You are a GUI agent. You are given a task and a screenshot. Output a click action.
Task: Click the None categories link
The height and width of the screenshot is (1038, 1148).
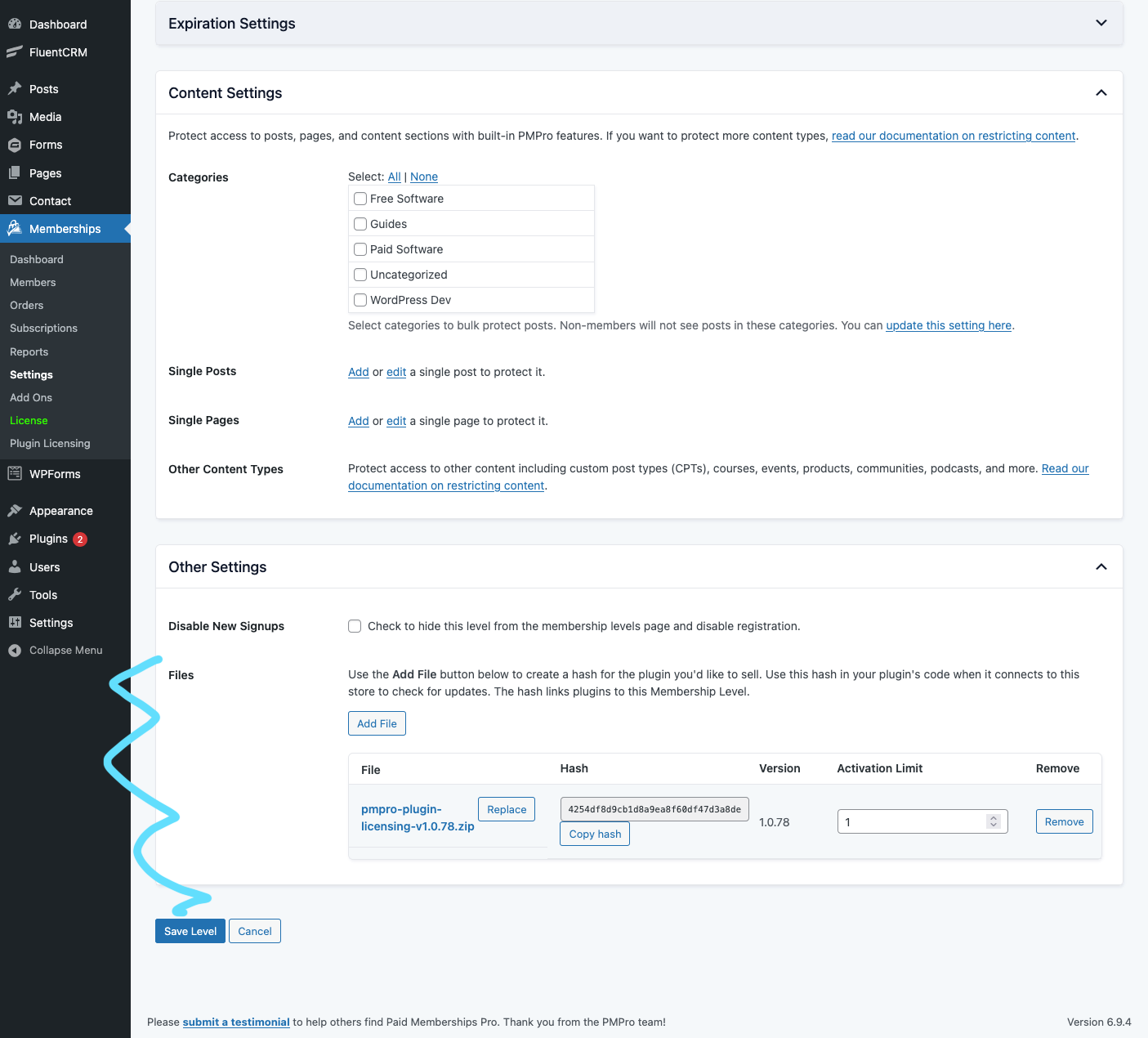pyautogui.click(x=424, y=177)
